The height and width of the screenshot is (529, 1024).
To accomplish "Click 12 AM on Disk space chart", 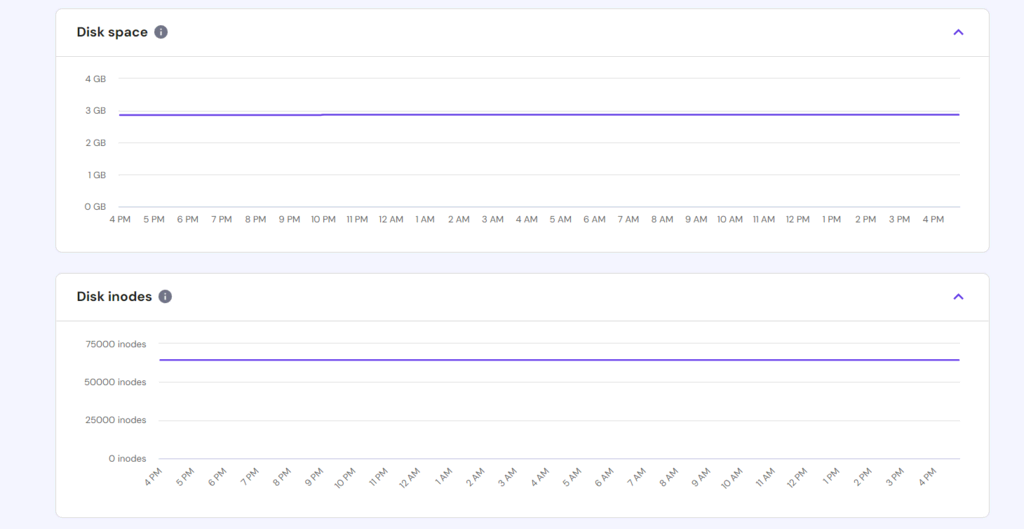I will [391, 219].
